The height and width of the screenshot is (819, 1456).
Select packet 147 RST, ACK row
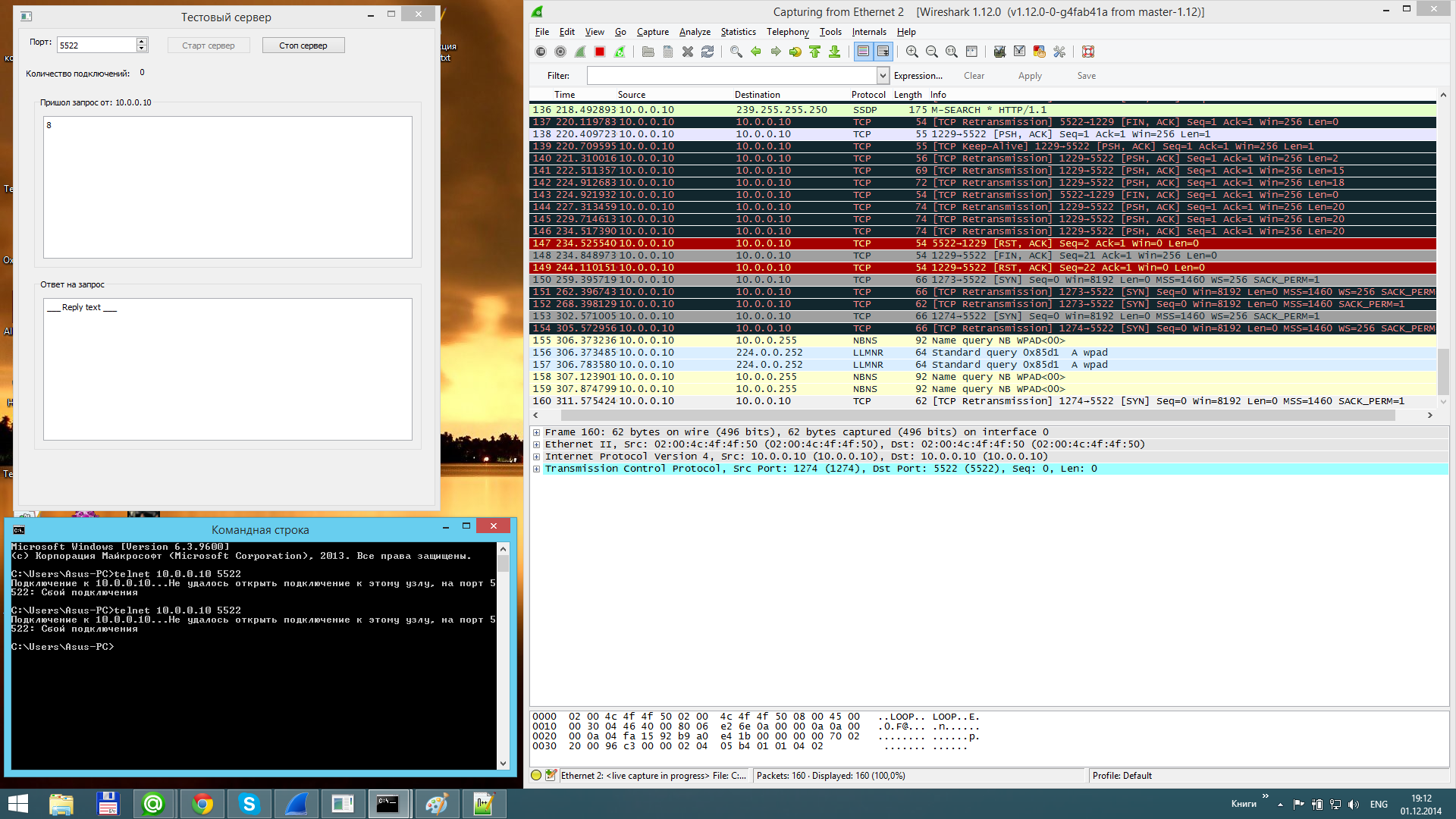(983, 243)
